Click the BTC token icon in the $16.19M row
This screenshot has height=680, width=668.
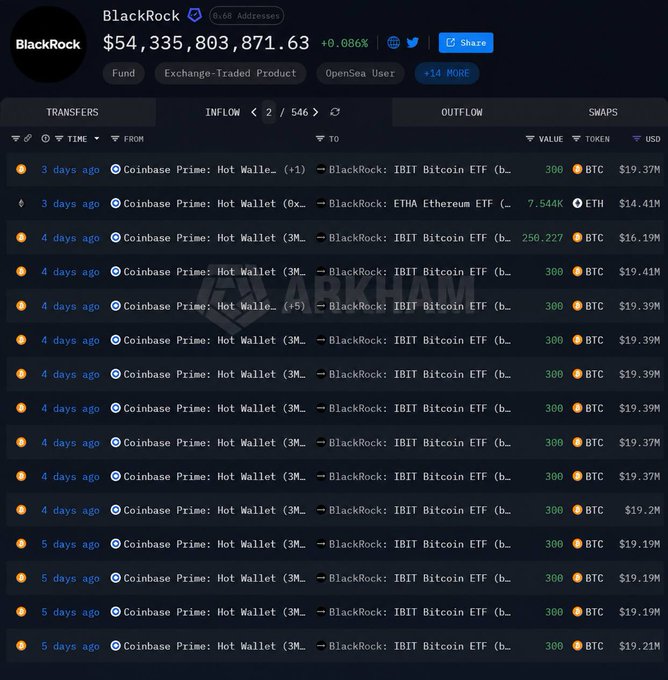(x=577, y=238)
